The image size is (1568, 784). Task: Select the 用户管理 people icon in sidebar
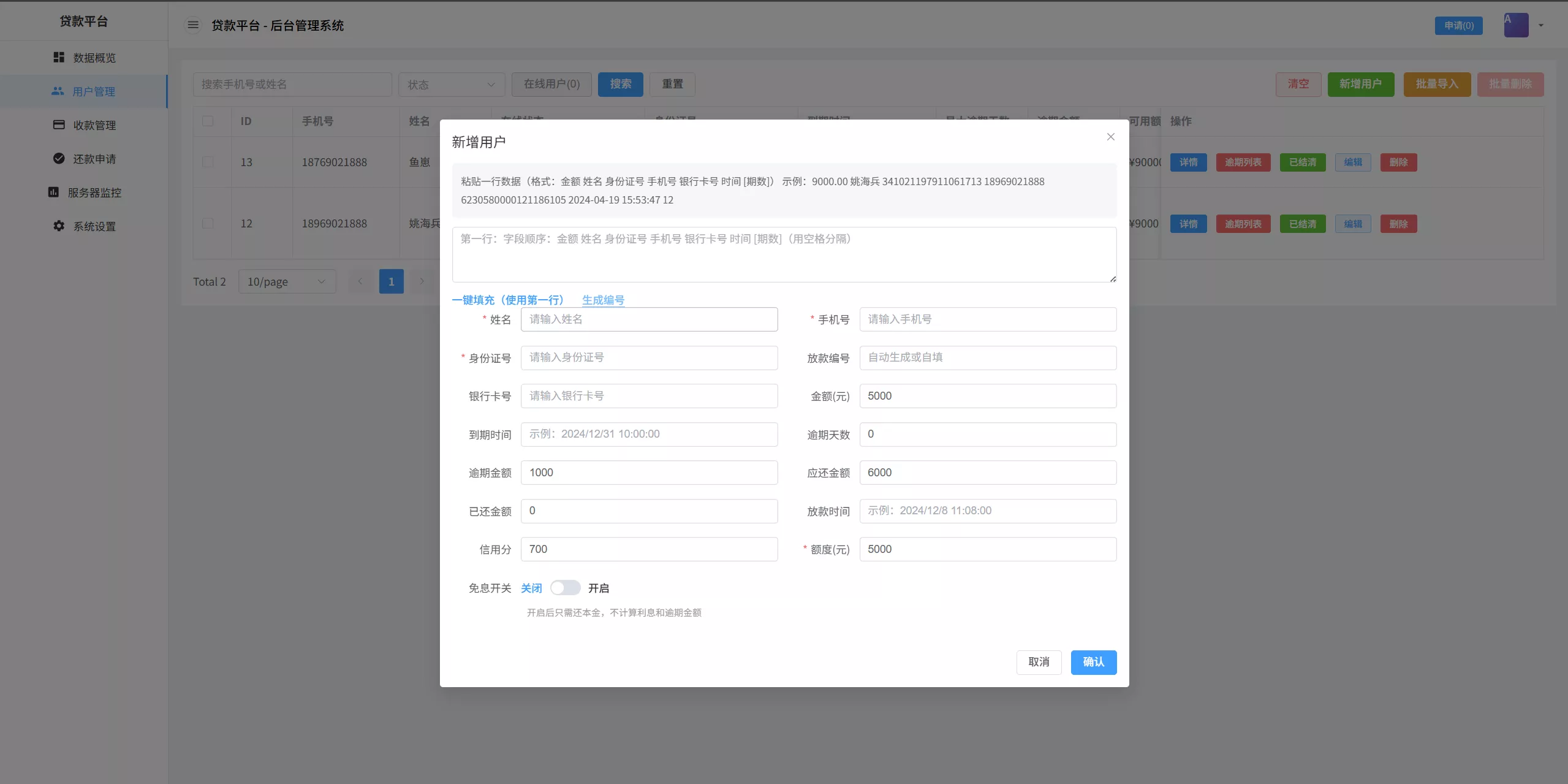(58, 91)
